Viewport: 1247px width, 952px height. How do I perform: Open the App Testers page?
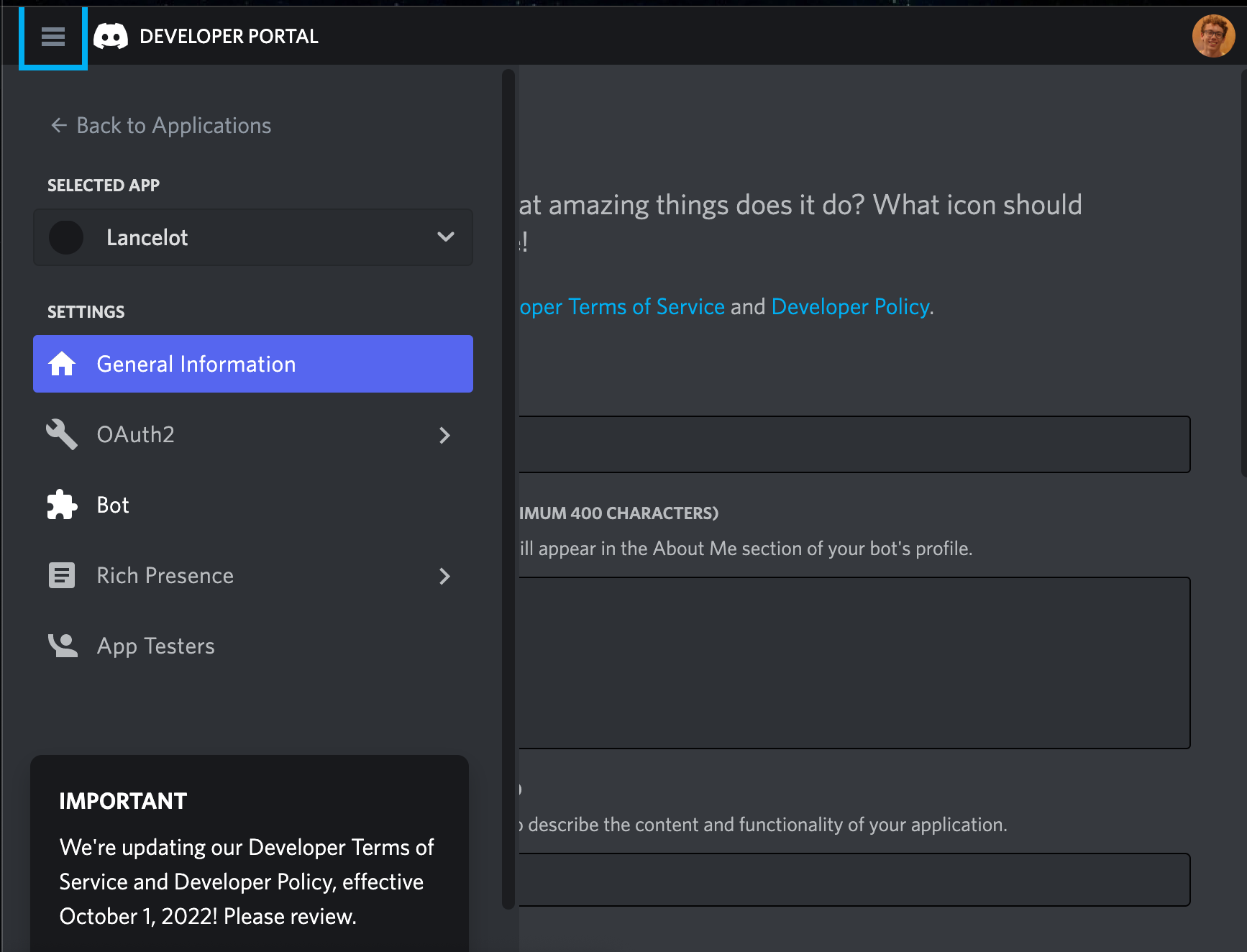tap(253, 646)
